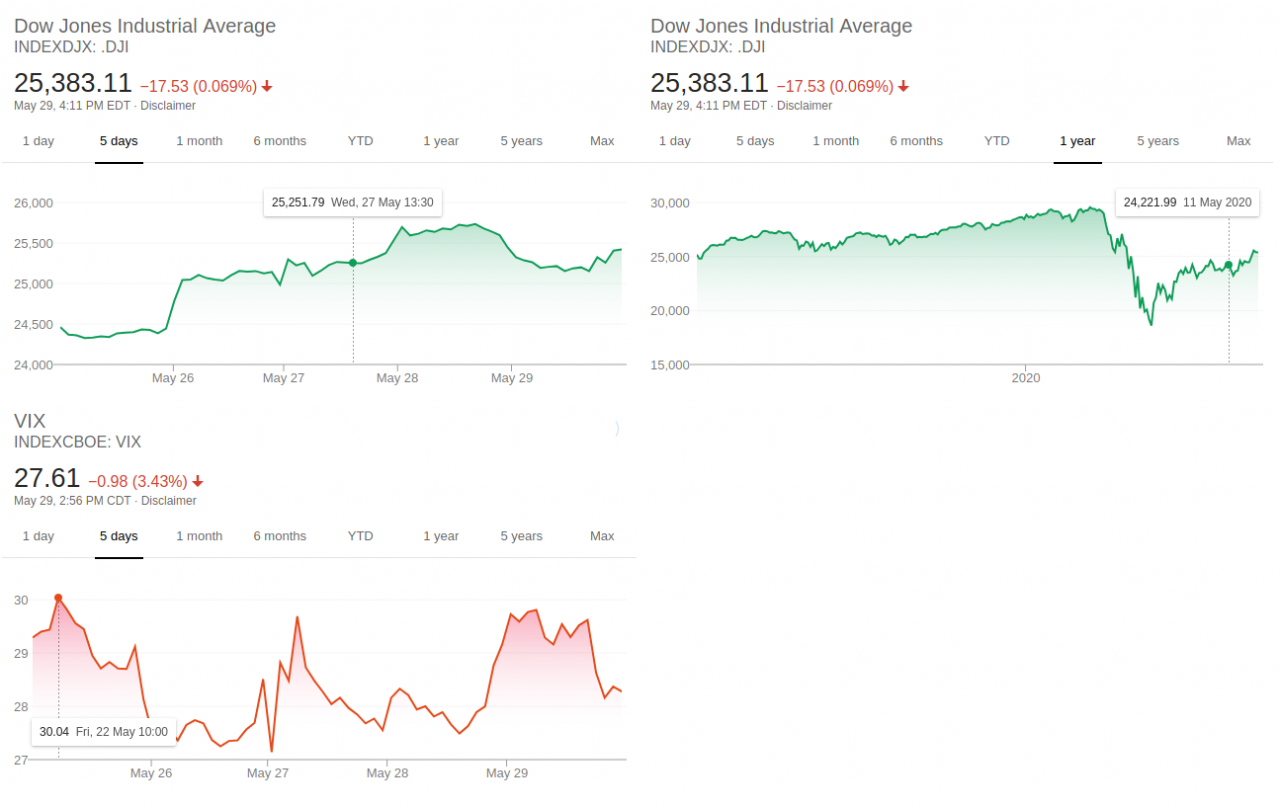
Task: Select "1 day" tab on the VIX chart
Action: click(x=38, y=536)
